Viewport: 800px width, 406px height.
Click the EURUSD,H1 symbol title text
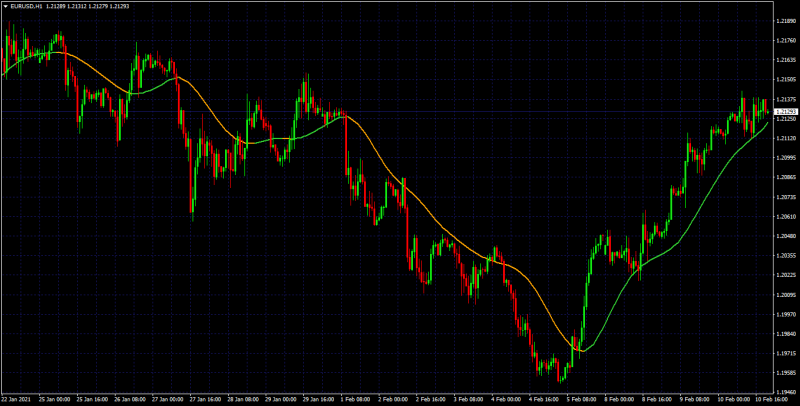(26, 6)
